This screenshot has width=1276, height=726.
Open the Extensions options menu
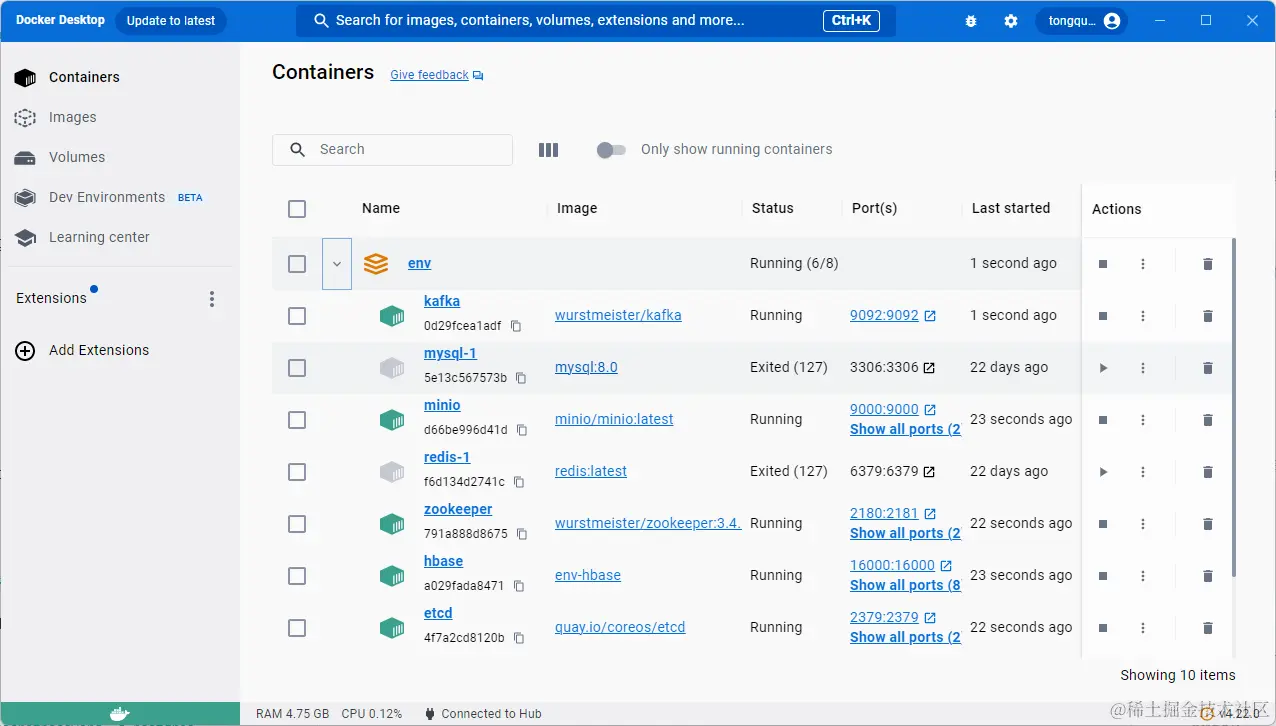tap(211, 299)
